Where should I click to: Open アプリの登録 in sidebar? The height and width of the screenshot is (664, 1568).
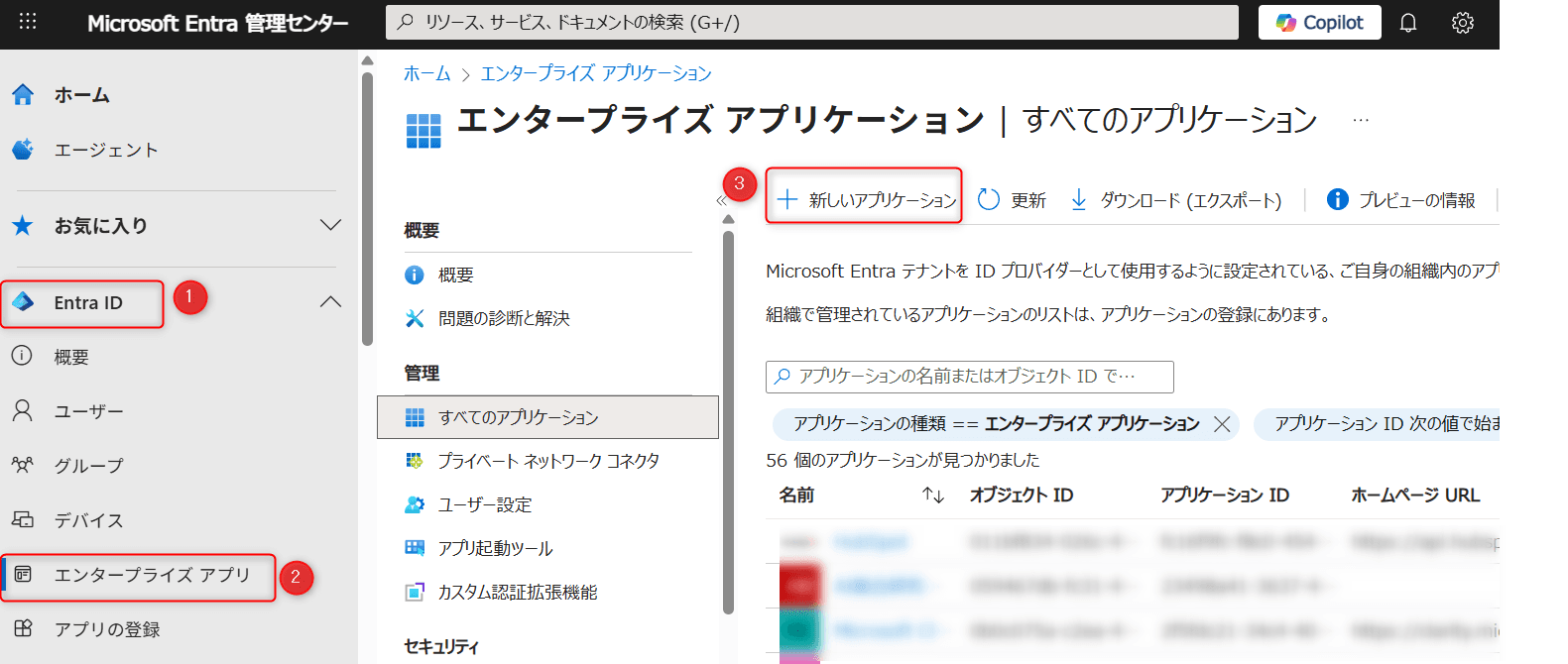pyautogui.click(x=106, y=629)
